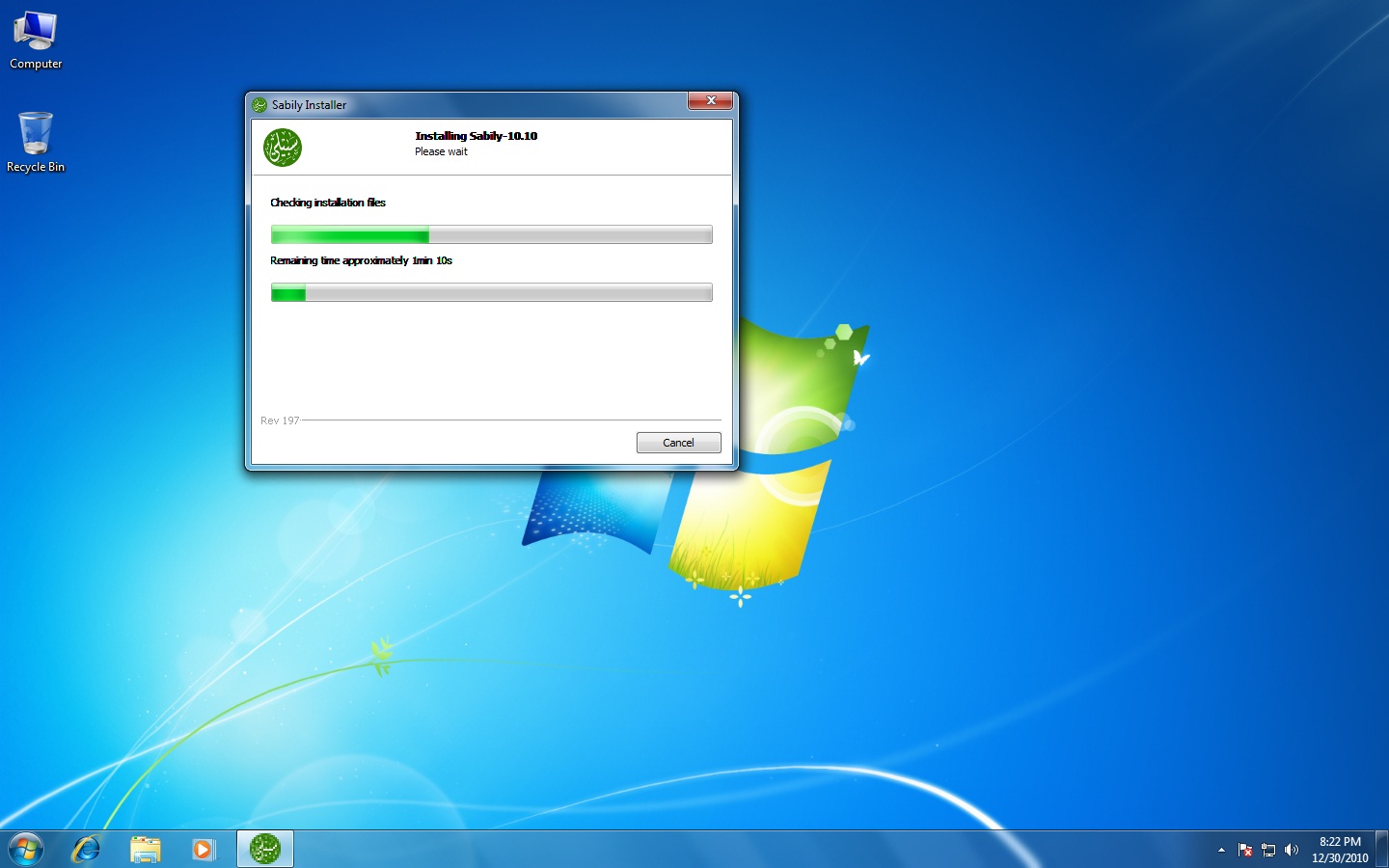Click the network status tray icon
Image resolution: width=1389 pixels, height=868 pixels.
coord(1267,850)
